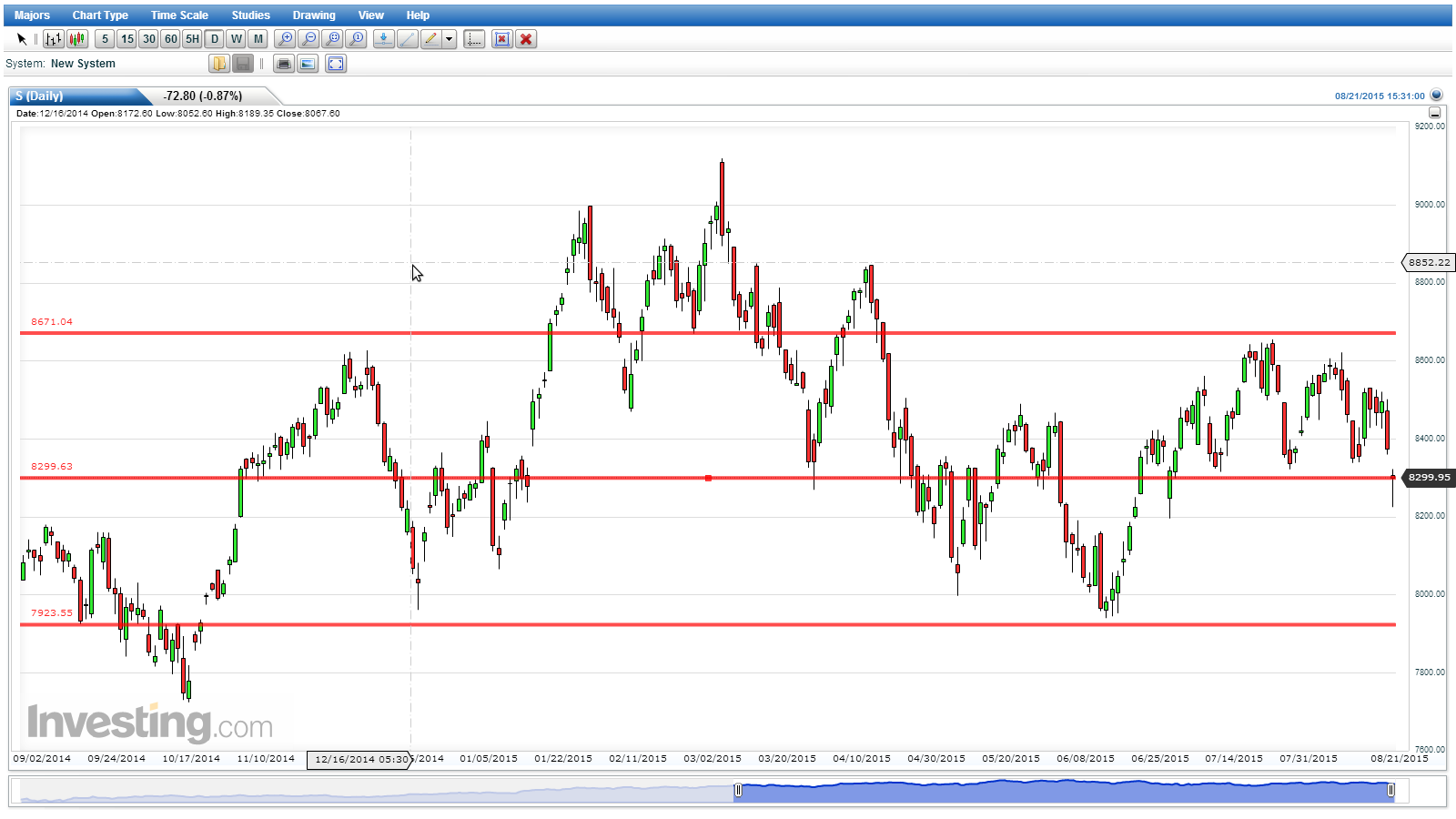Click the 08/21/2015 15:31:00 timestamp
The height and width of the screenshot is (819, 1456).
pyautogui.click(x=1380, y=96)
